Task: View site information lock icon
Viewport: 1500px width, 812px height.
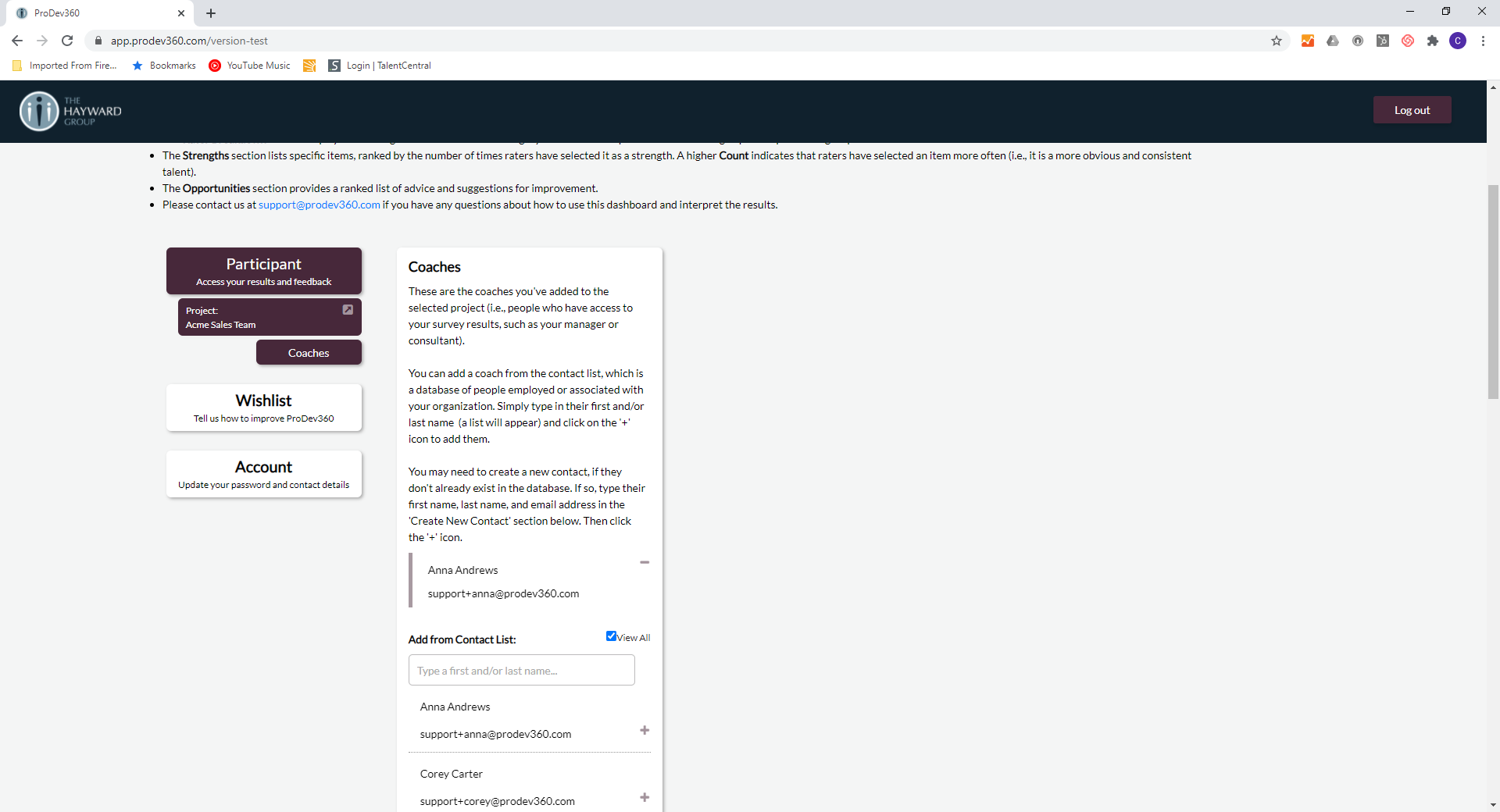Action: pyautogui.click(x=98, y=41)
